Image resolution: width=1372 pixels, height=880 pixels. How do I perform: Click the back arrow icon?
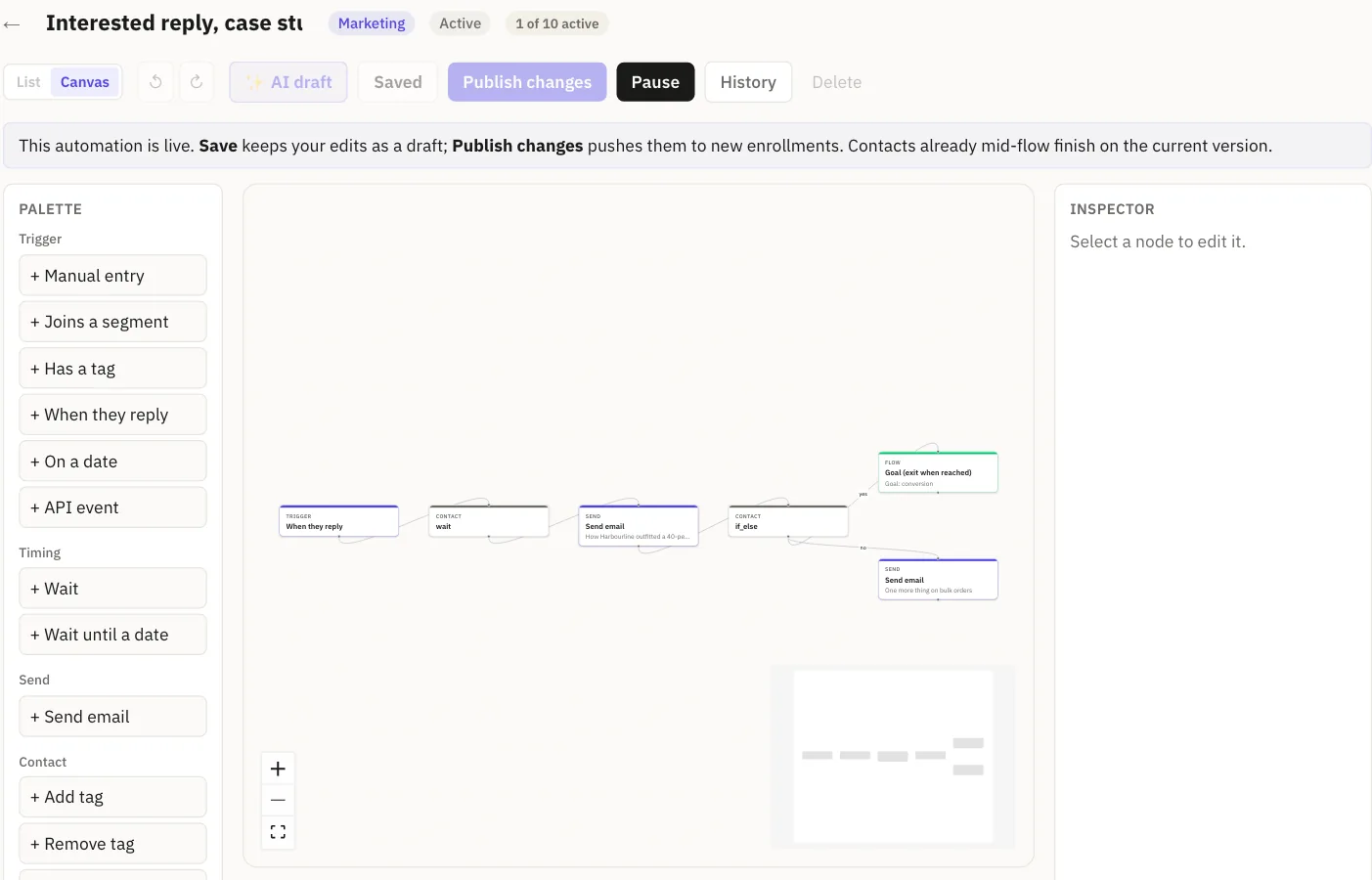tap(12, 24)
